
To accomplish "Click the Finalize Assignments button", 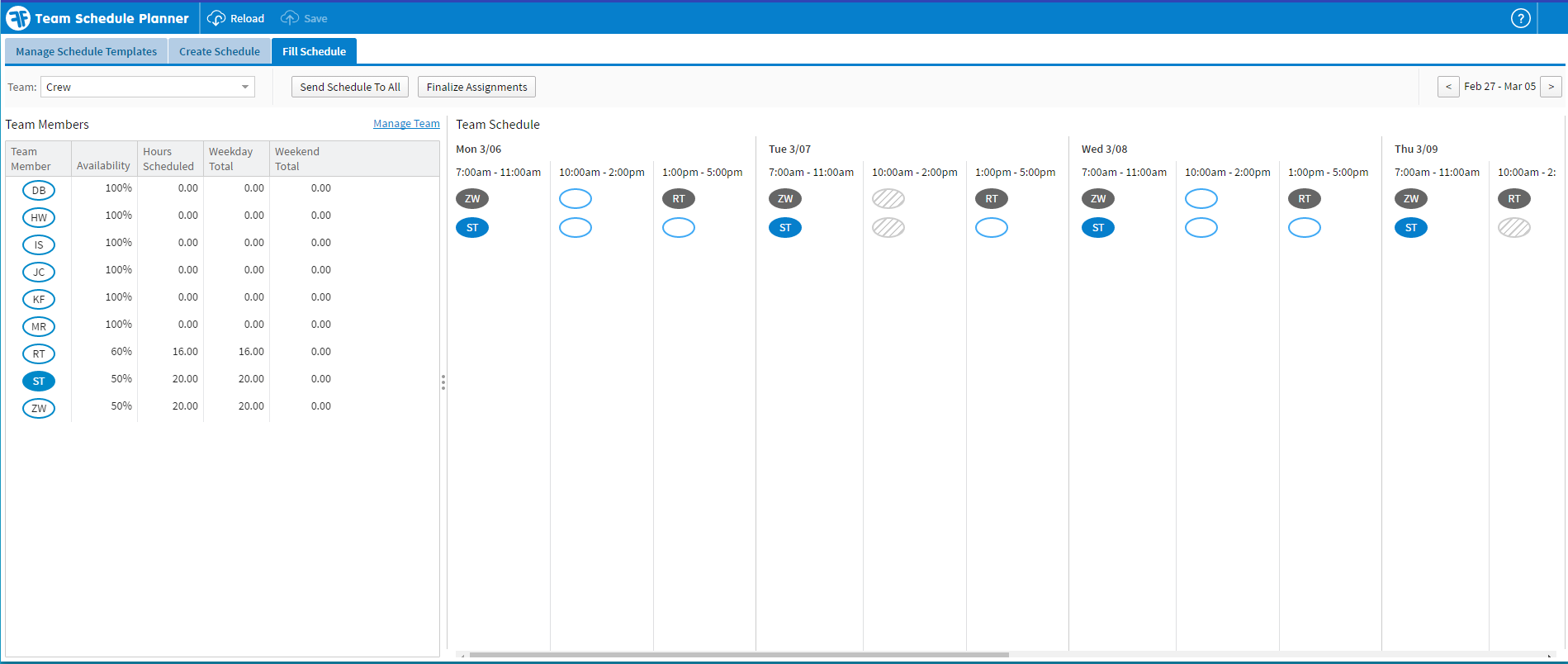I will click(x=476, y=87).
